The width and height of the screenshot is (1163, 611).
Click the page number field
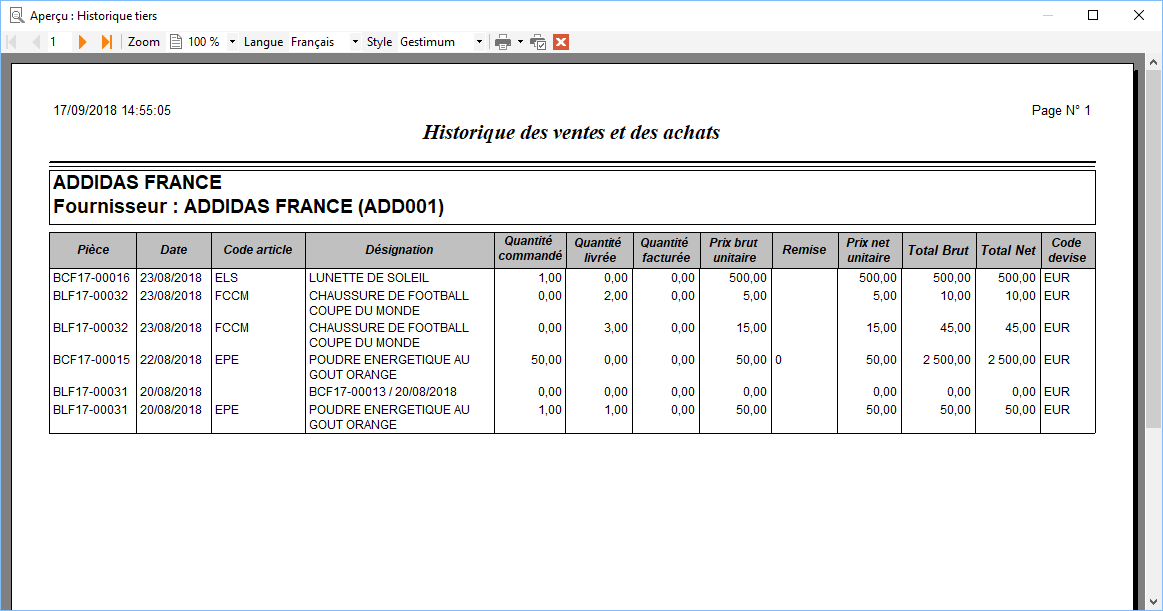tap(59, 42)
